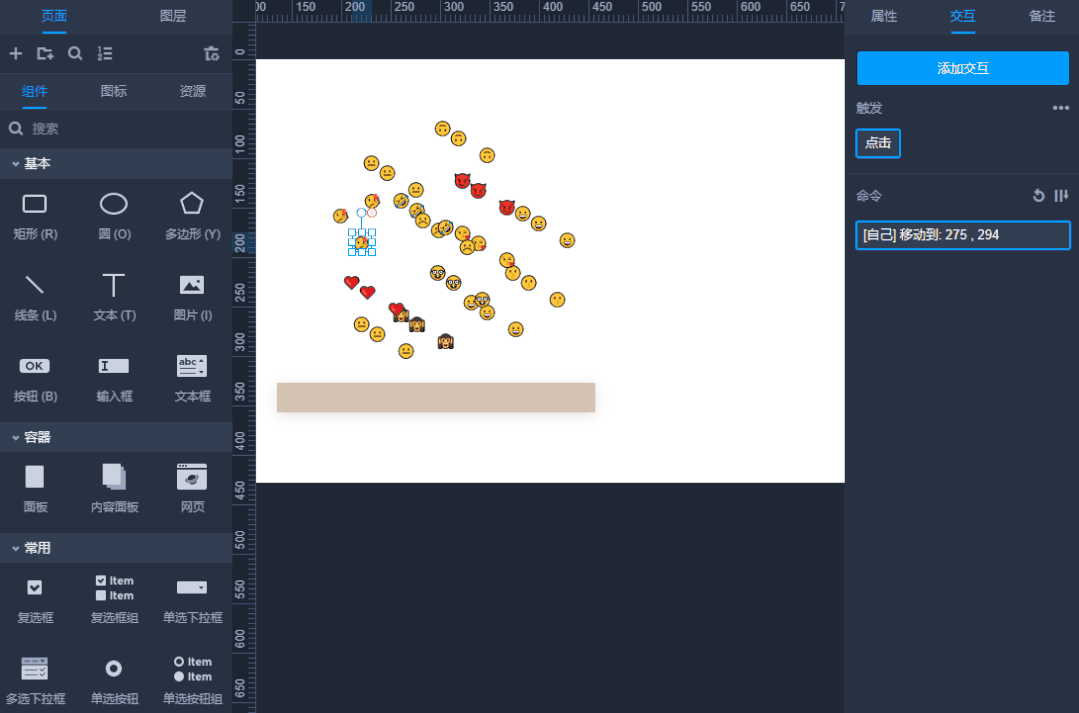
Task: Open the trigger more options dots
Action: point(1060,108)
